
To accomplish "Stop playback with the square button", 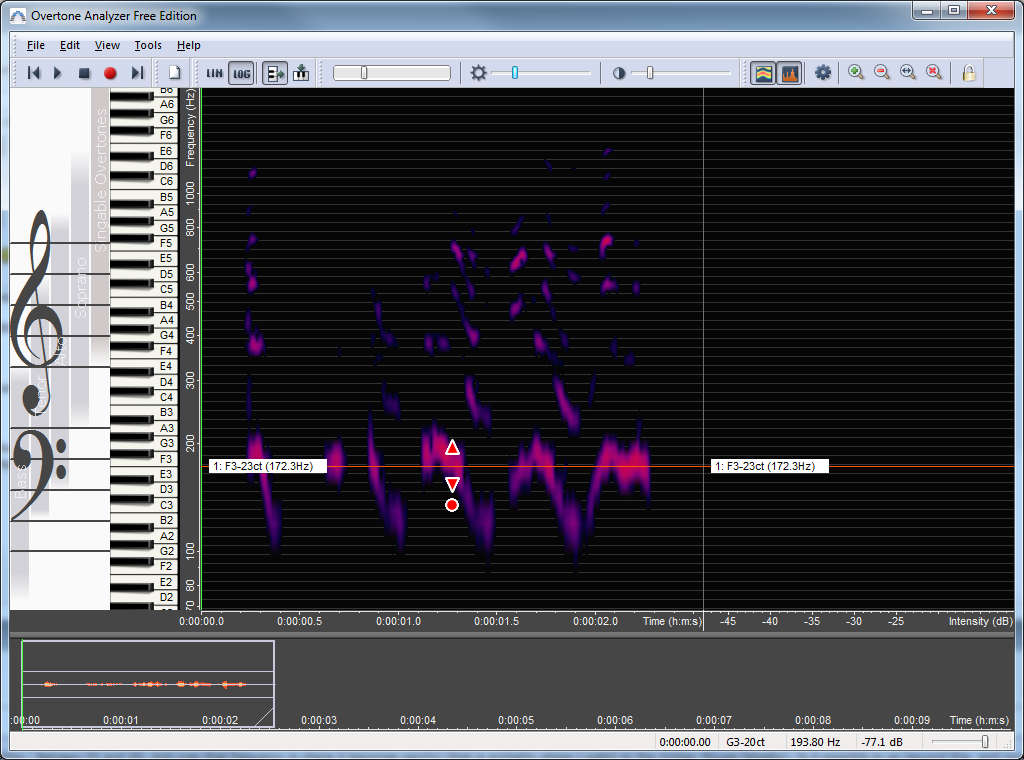I will click(x=84, y=73).
